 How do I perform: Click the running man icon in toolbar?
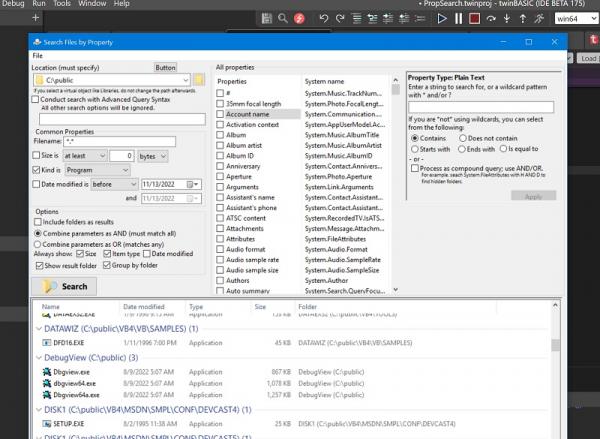coord(539,18)
